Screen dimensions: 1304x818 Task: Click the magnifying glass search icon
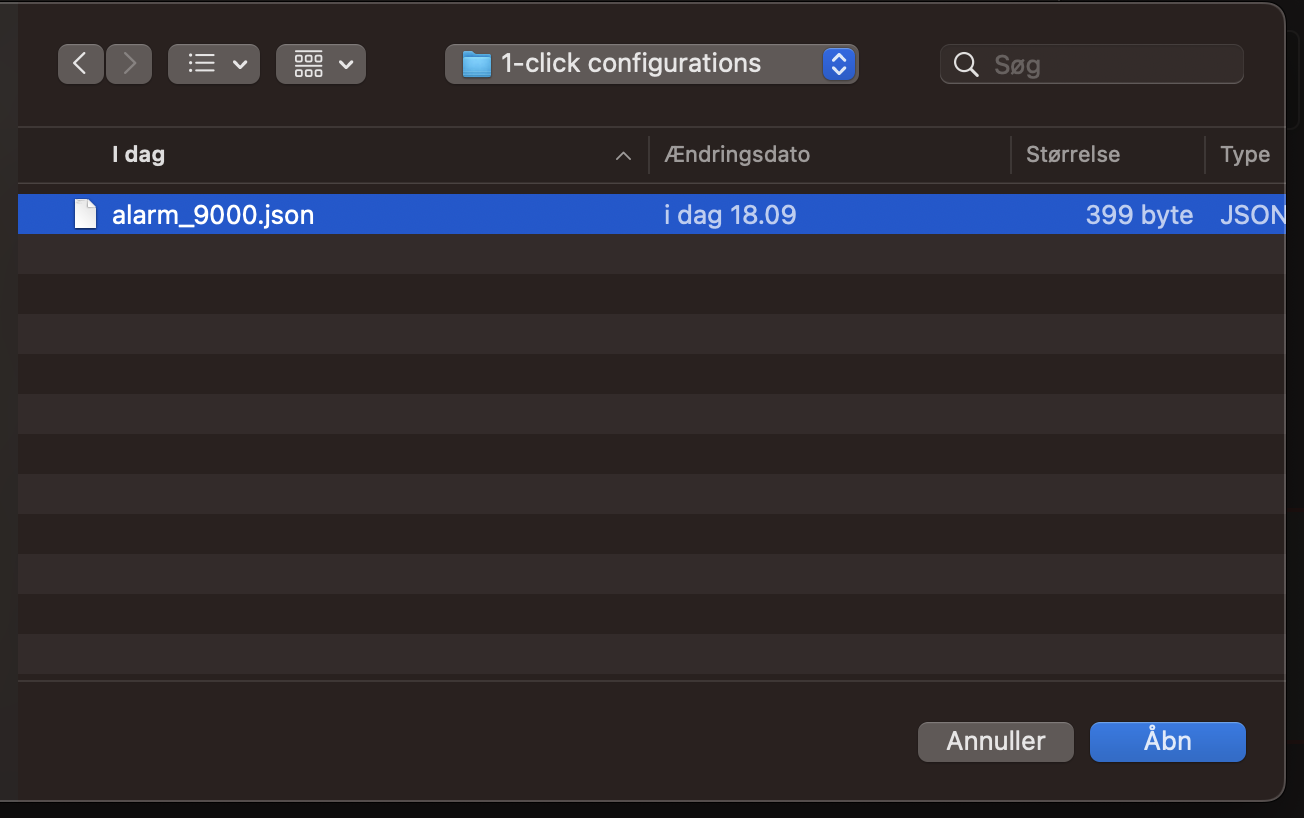pos(966,65)
